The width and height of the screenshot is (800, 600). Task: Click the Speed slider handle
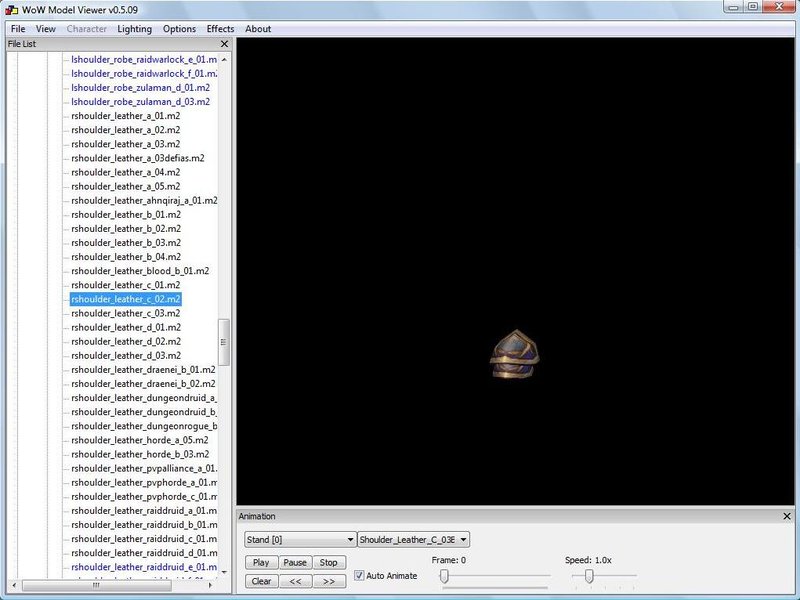tap(589, 576)
